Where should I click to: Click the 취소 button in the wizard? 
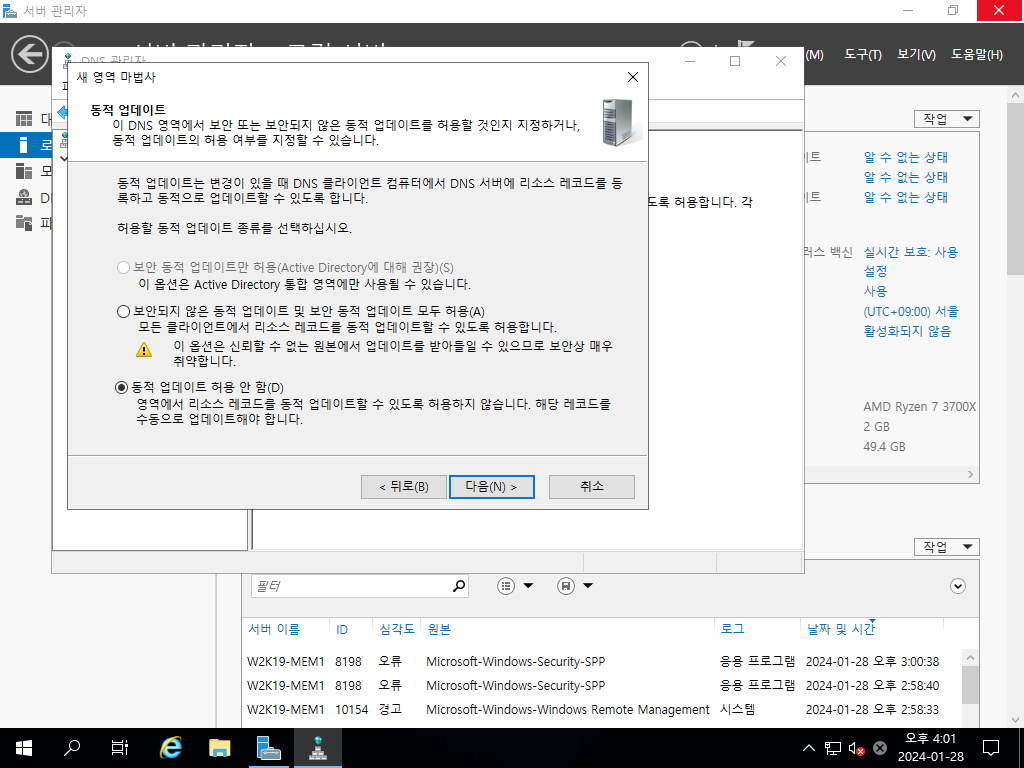tap(592, 487)
